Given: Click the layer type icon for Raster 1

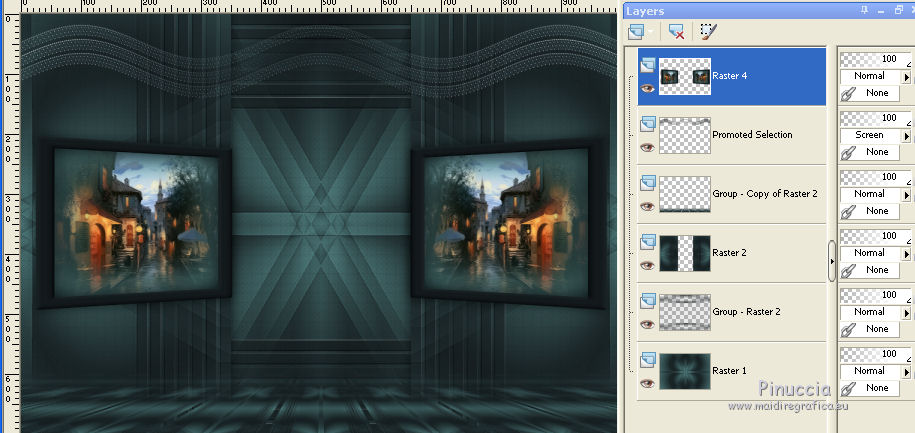Looking at the screenshot, I should 648,359.
